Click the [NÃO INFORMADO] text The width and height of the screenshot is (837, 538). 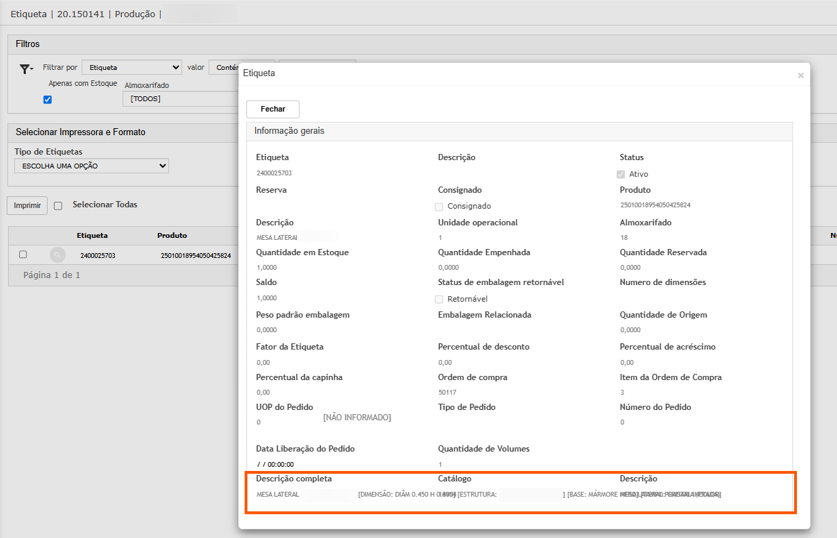click(357, 417)
